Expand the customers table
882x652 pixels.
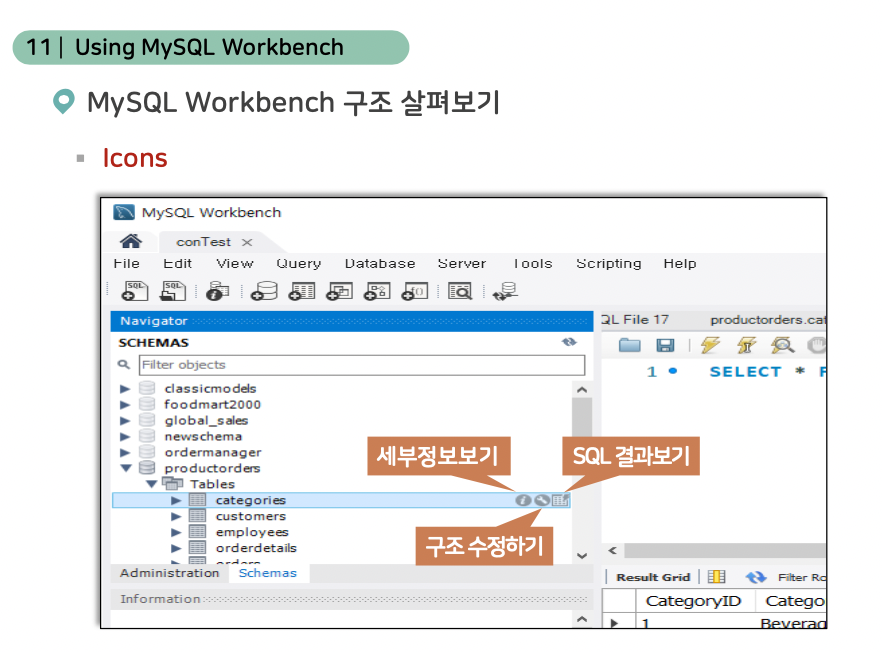tap(176, 516)
